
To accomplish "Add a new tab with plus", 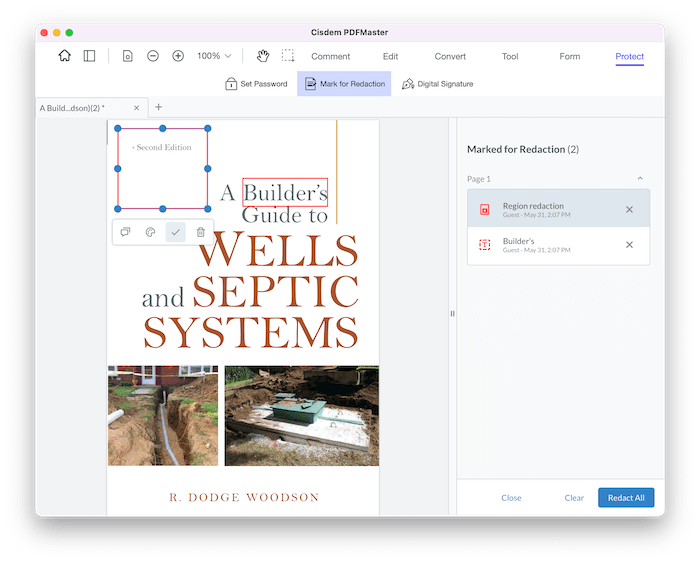I will [x=158, y=107].
